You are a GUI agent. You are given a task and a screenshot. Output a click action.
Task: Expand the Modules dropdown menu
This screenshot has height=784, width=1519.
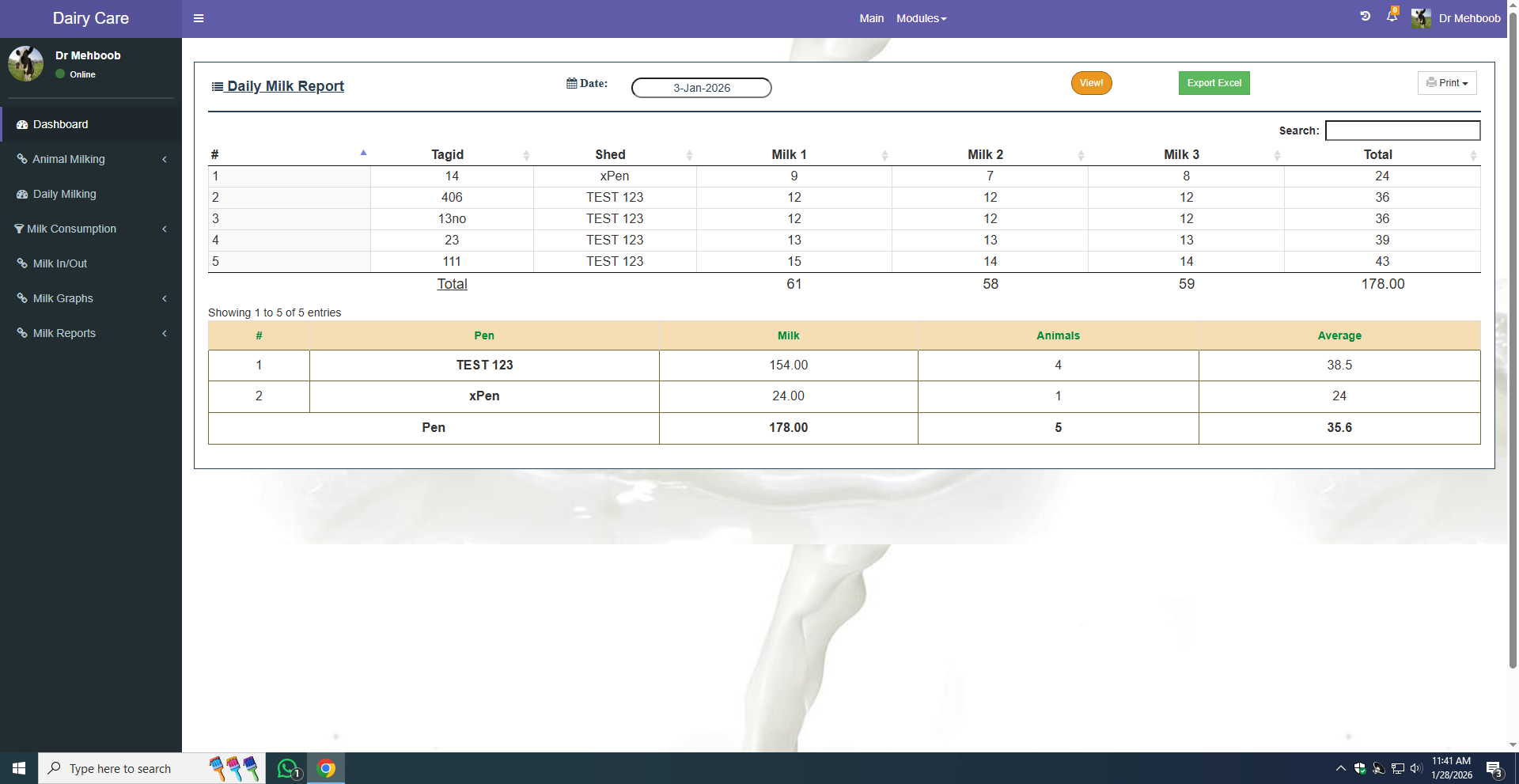click(921, 18)
